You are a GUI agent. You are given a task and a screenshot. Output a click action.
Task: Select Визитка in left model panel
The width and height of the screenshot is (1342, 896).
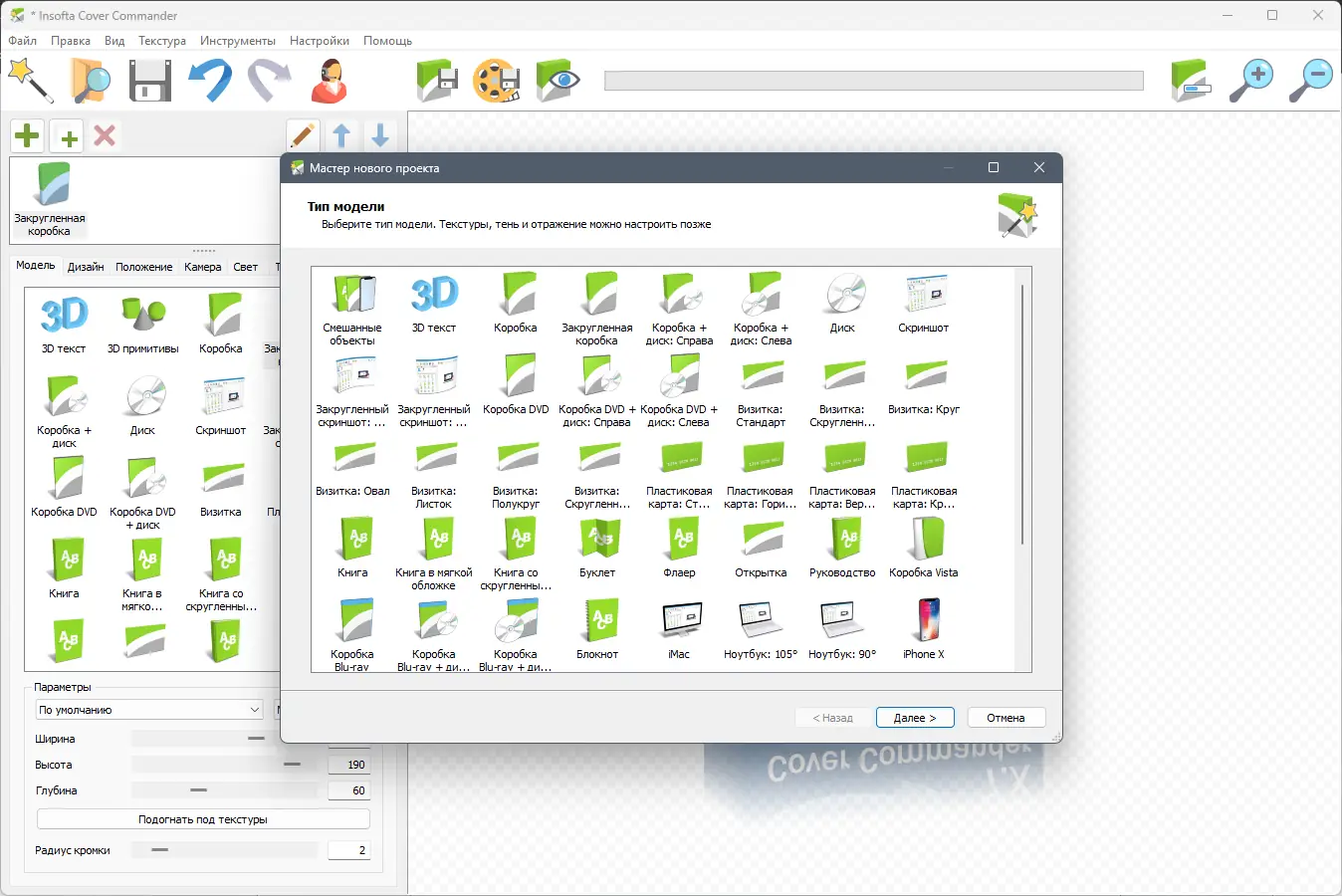221,487
